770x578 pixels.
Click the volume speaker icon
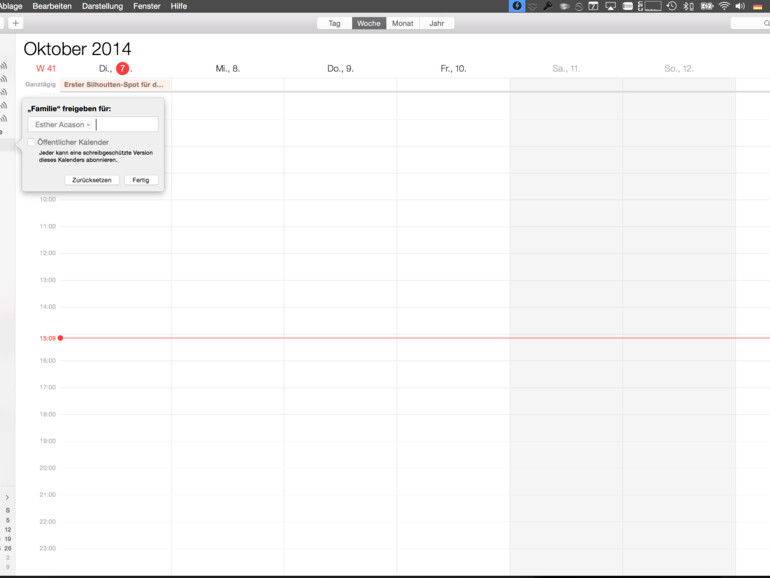pos(740,6)
